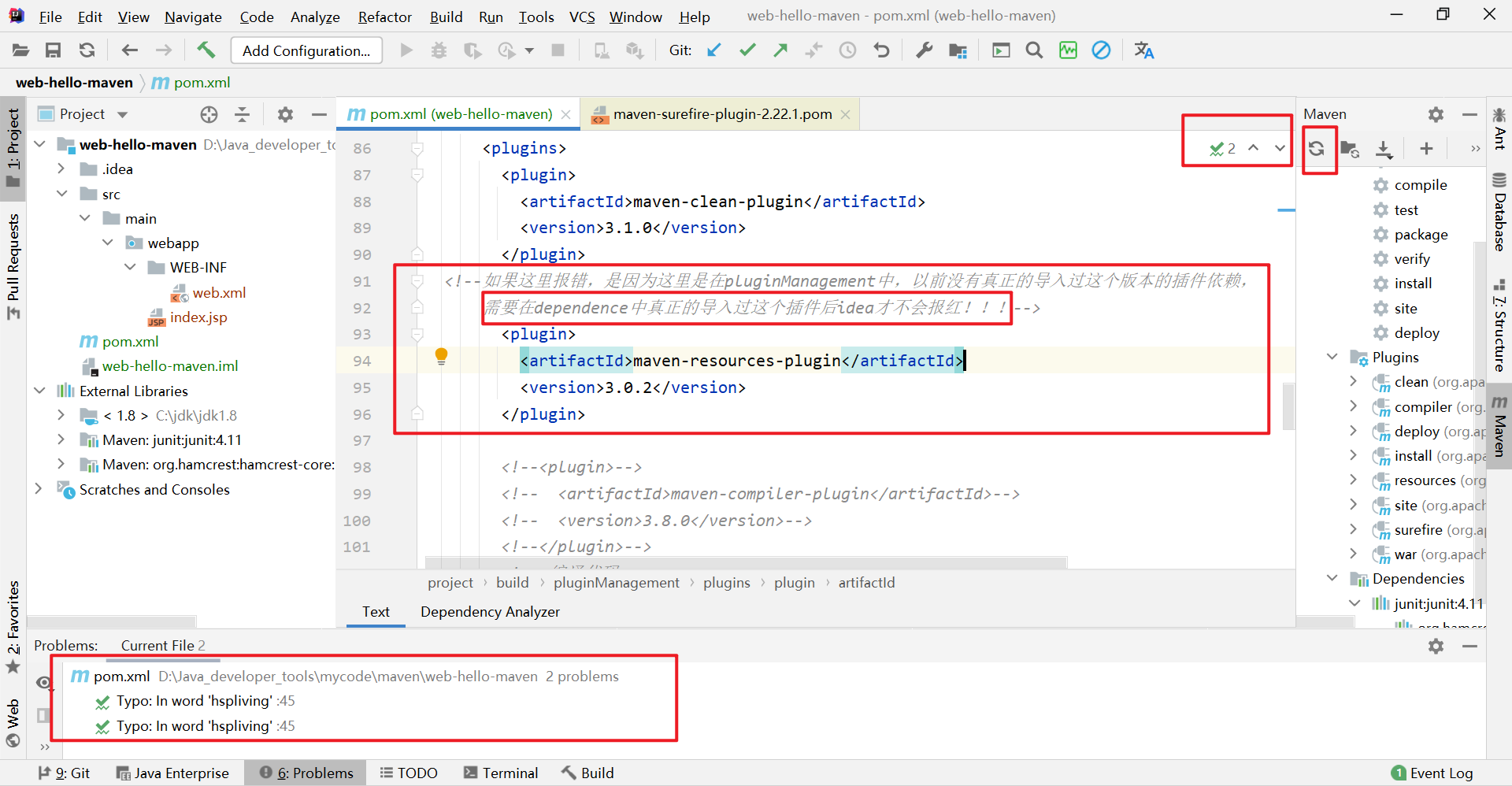Click Collapse All in Project panel
Image resolution: width=1512 pixels, height=786 pixels.
click(243, 114)
